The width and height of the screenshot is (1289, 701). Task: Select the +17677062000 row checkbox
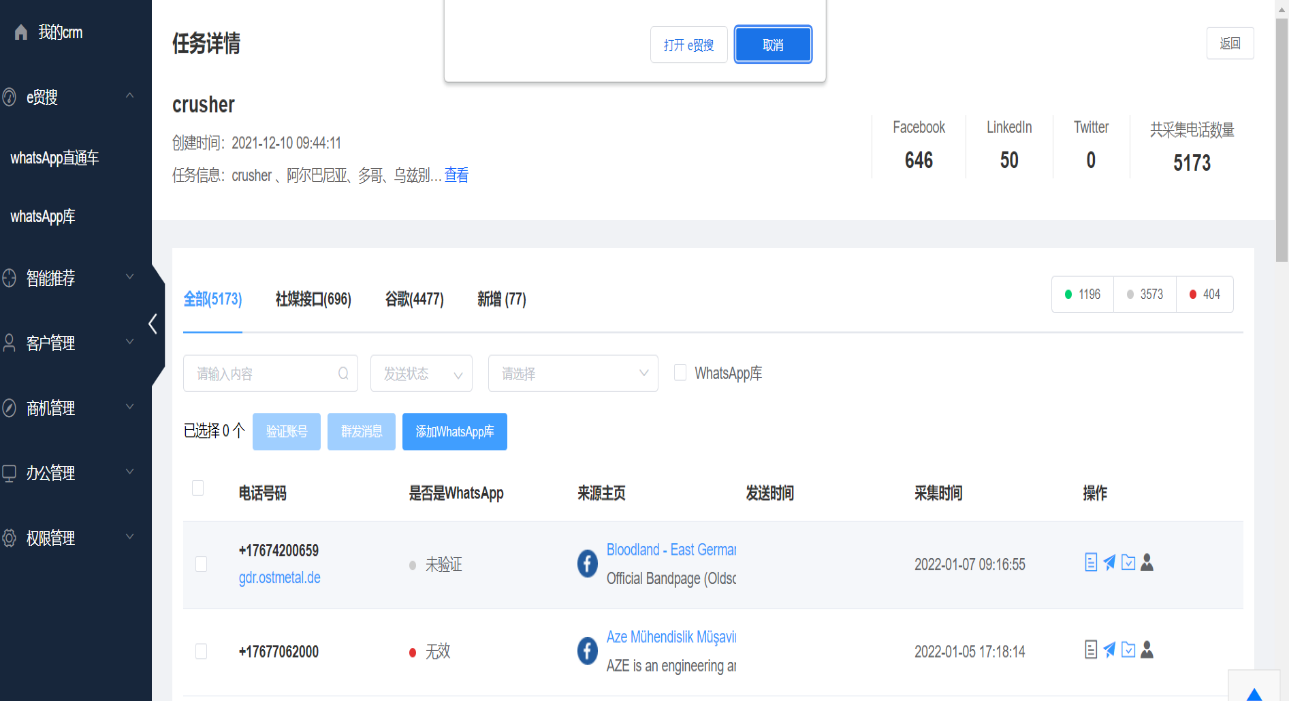click(201, 651)
